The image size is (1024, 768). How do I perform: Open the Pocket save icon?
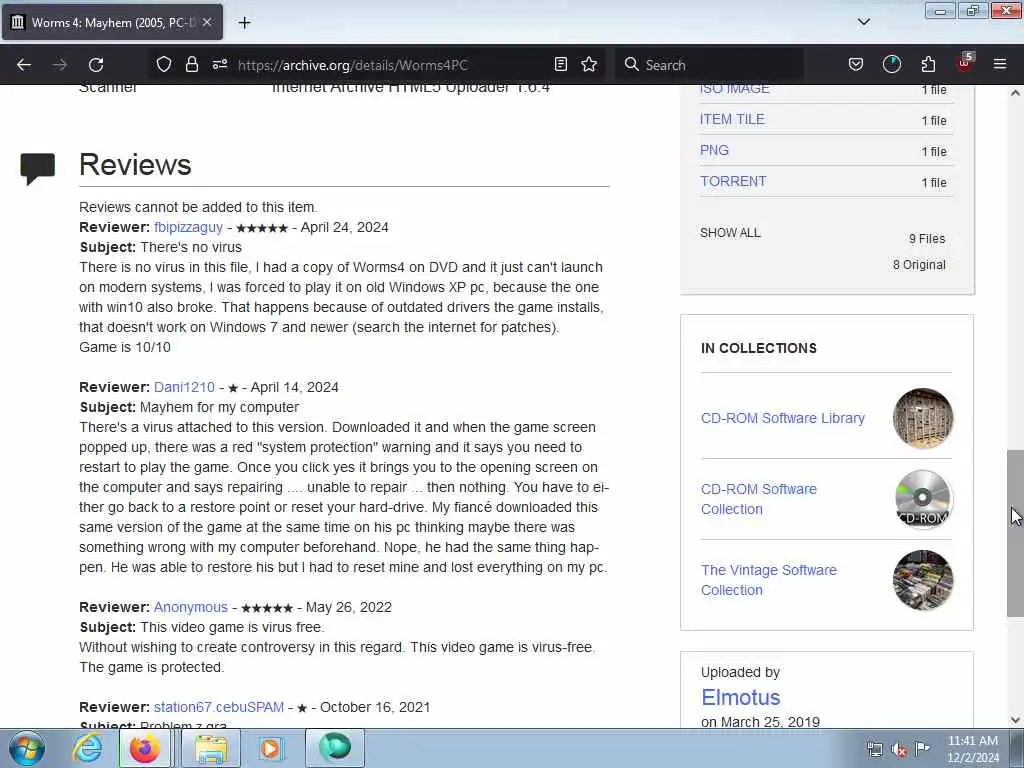coord(856,64)
